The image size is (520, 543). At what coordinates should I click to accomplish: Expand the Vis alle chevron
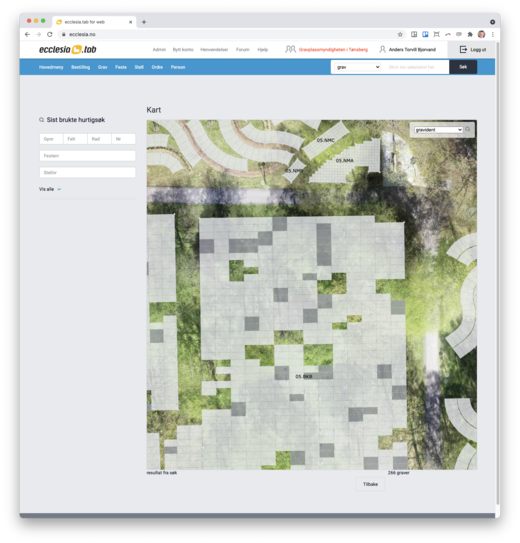pos(59,189)
